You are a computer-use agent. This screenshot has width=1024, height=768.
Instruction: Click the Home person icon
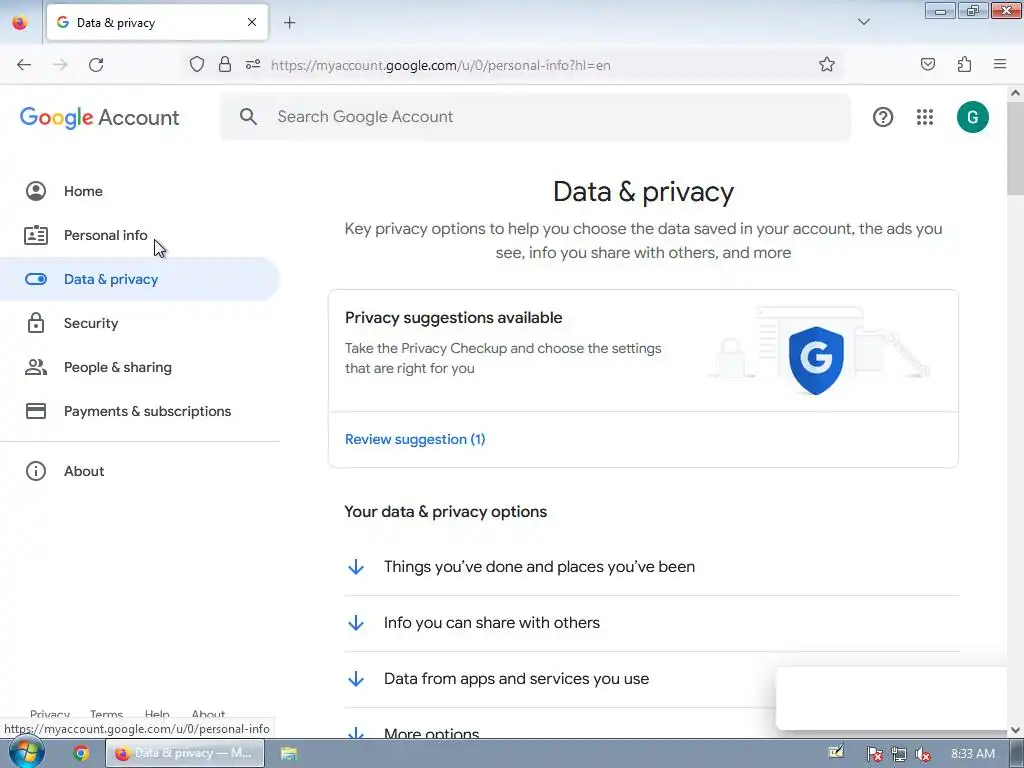pos(36,191)
